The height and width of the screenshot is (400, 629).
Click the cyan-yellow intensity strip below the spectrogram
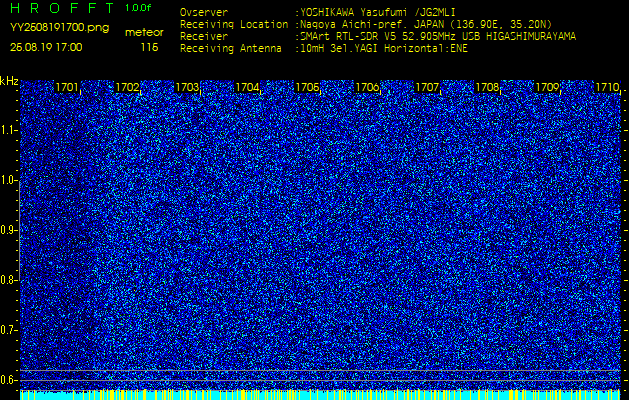[320, 395]
